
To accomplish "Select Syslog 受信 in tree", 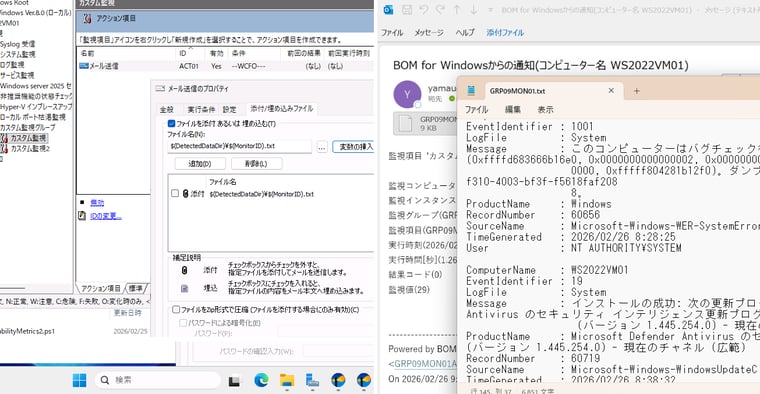I will click(17, 44).
